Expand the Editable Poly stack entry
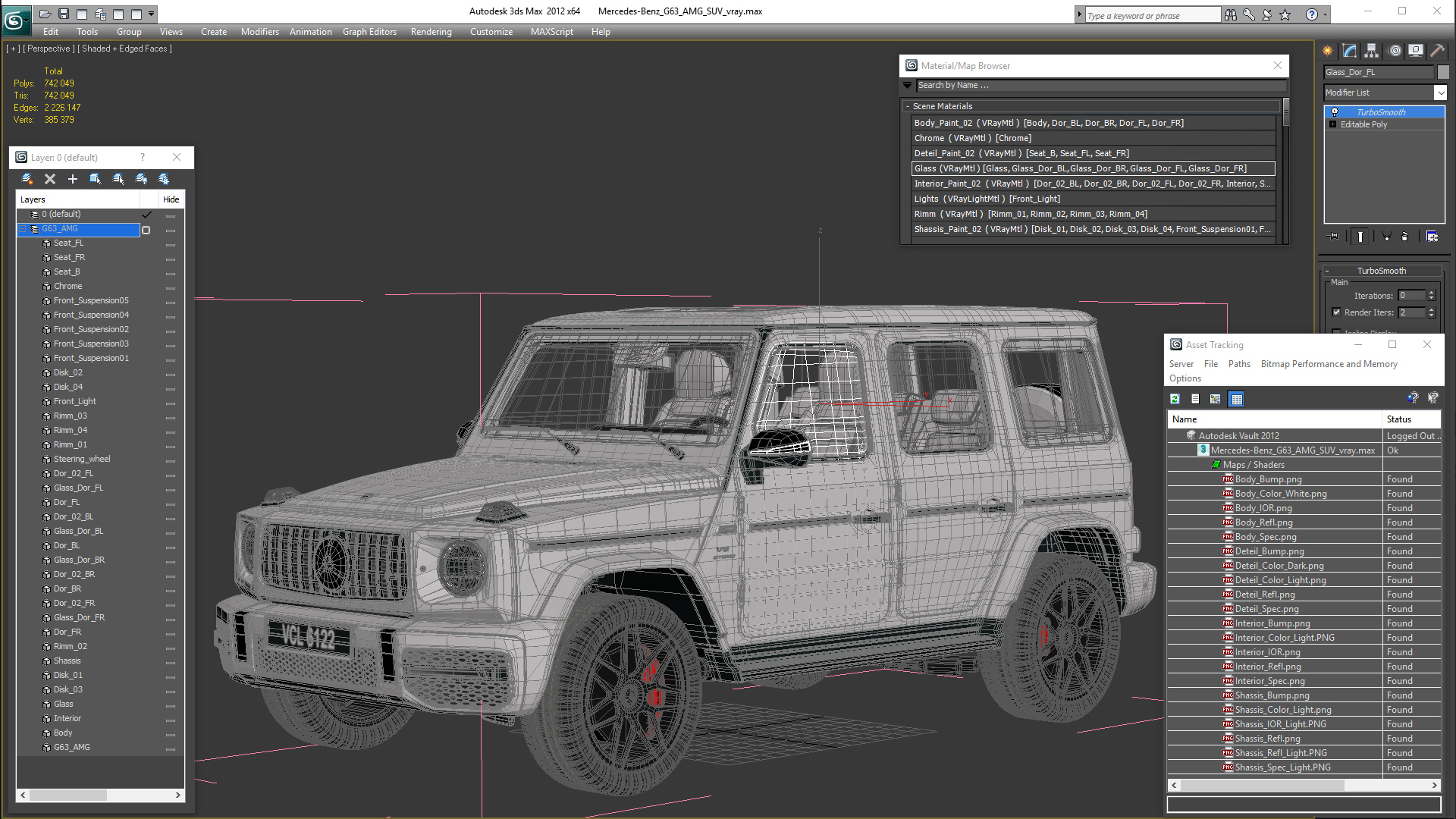 (1332, 124)
